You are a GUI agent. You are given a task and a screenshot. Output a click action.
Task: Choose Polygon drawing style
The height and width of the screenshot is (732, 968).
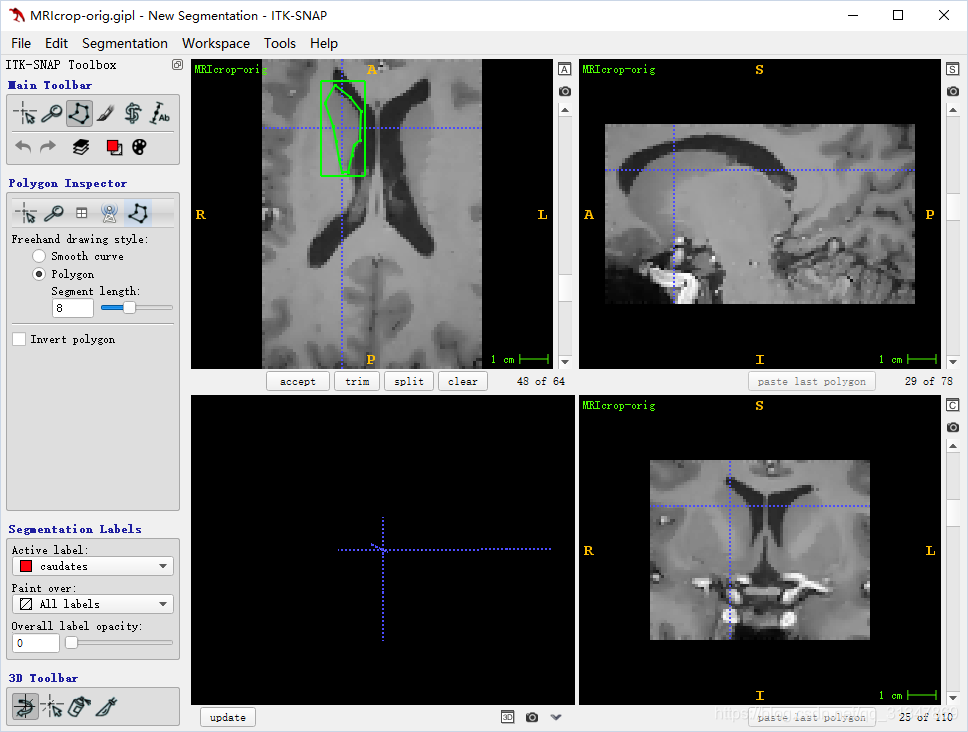pyautogui.click(x=39, y=274)
